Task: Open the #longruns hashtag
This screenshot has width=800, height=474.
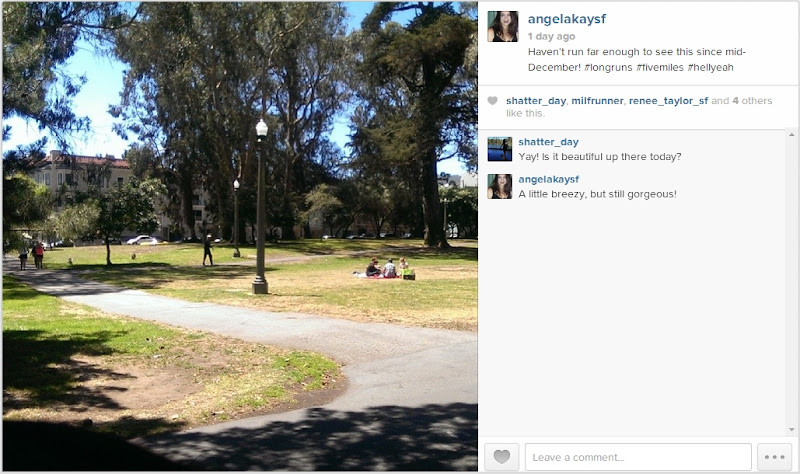Action: click(x=608, y=67)
